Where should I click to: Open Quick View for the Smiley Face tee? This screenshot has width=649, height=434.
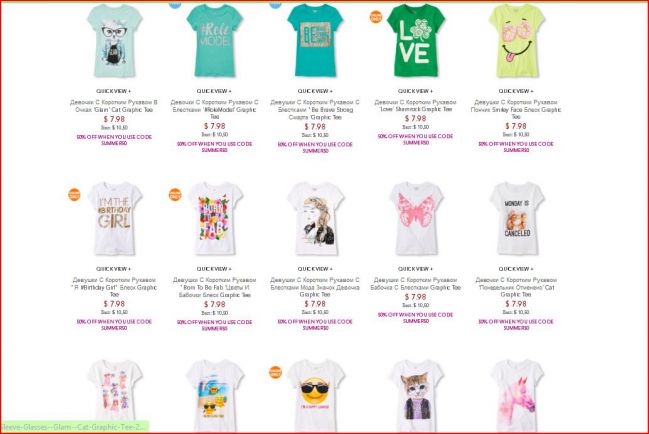[516, 91]
